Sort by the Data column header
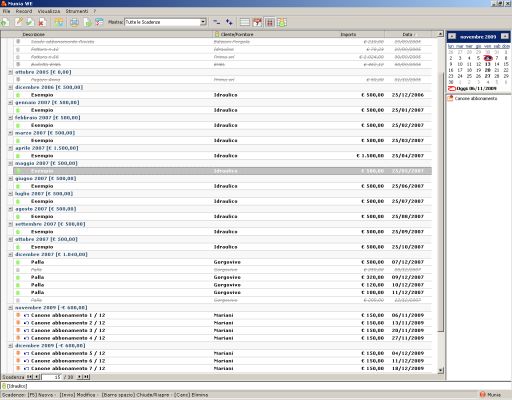 (408, 34)
